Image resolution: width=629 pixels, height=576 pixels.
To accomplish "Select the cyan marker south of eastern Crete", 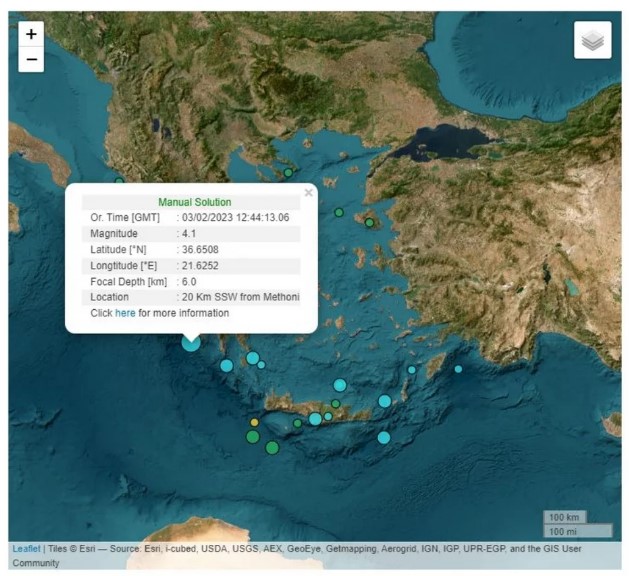I will [383, 437].
